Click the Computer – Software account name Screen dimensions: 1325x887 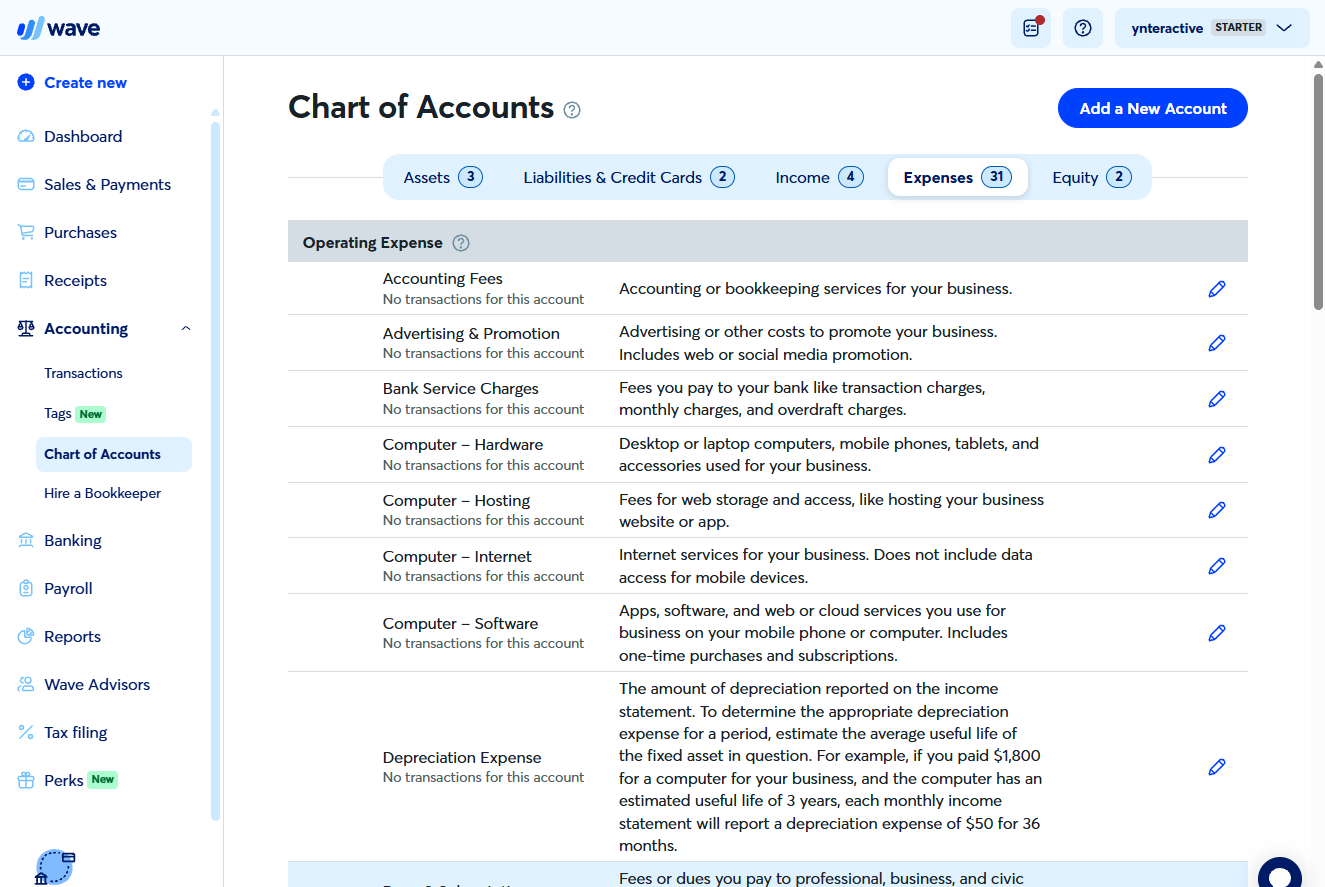(x=460, y=624)
